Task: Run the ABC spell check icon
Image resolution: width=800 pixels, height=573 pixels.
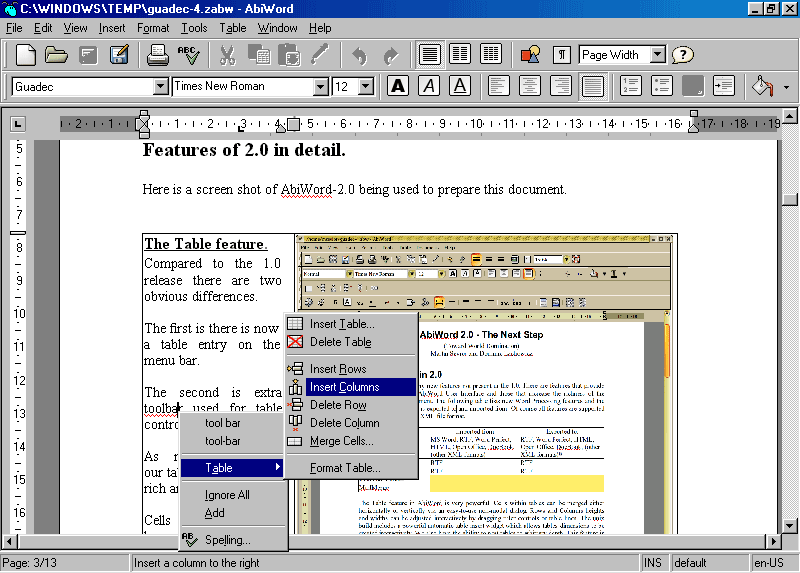Action: coord(188,55)
